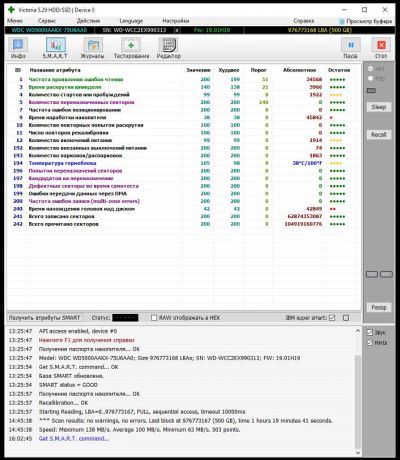This screenshot has height=460, width=400.
Task: Select row 194 Температура гермоблока
Action: point(183,163)
